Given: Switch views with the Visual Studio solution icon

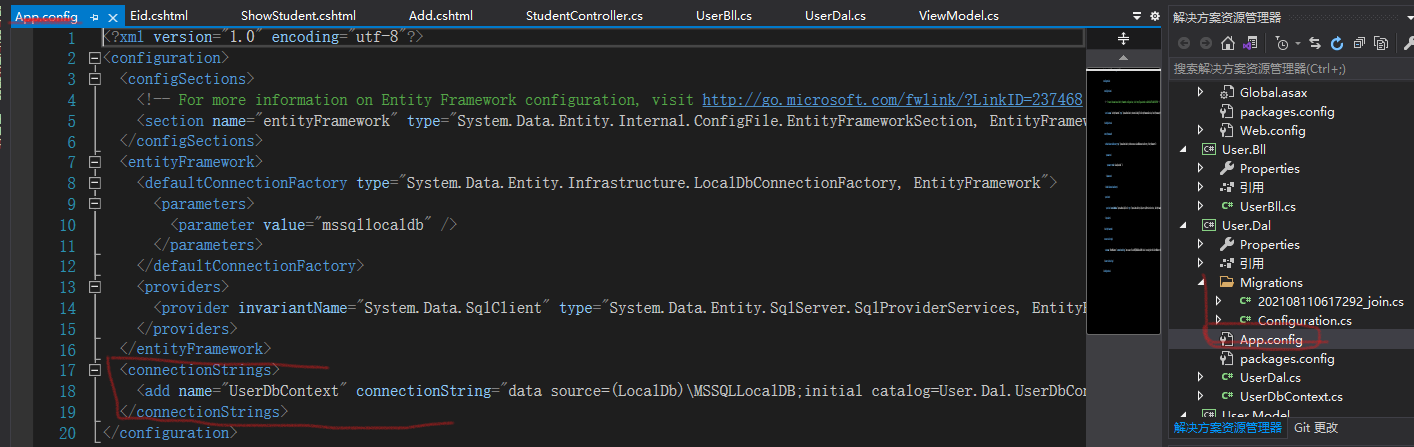Looking at the screenshot, I should coord(1249,44).
